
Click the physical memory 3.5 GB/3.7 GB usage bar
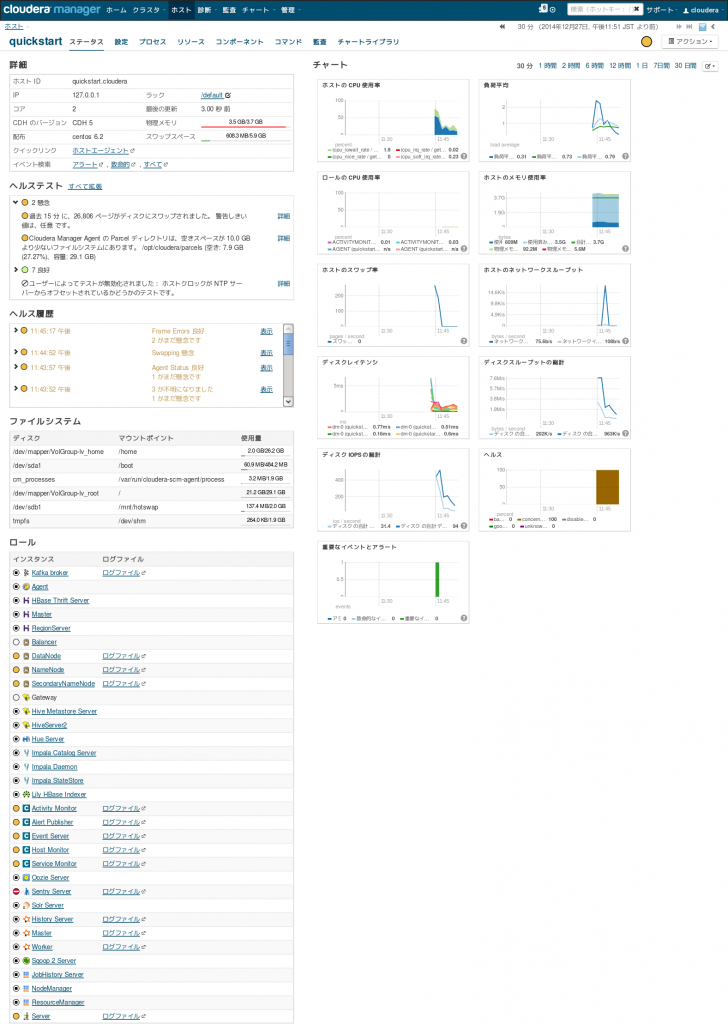click(244, 123)
